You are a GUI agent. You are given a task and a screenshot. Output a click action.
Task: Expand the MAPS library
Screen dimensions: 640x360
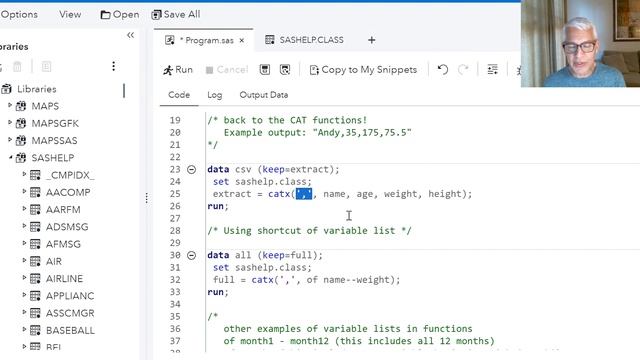10,106
